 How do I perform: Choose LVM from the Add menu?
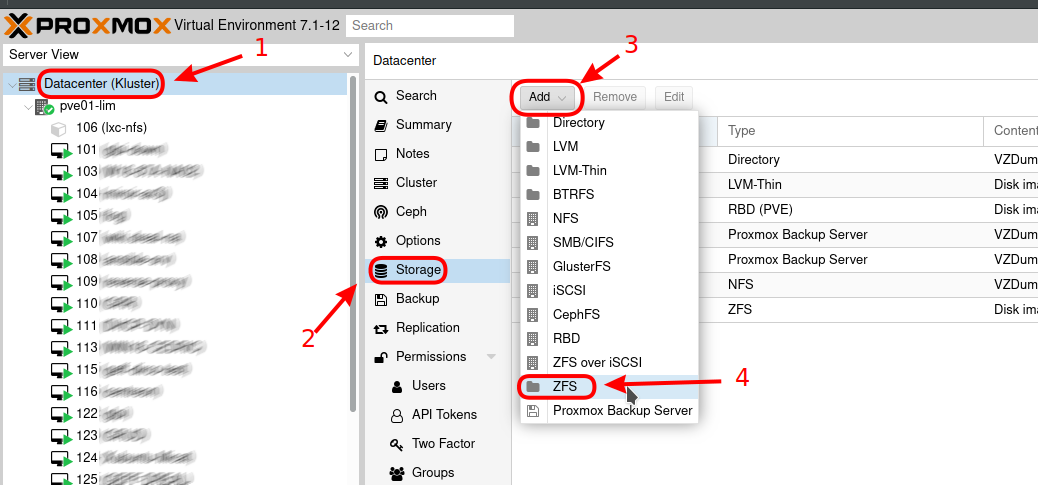[609, 146]
